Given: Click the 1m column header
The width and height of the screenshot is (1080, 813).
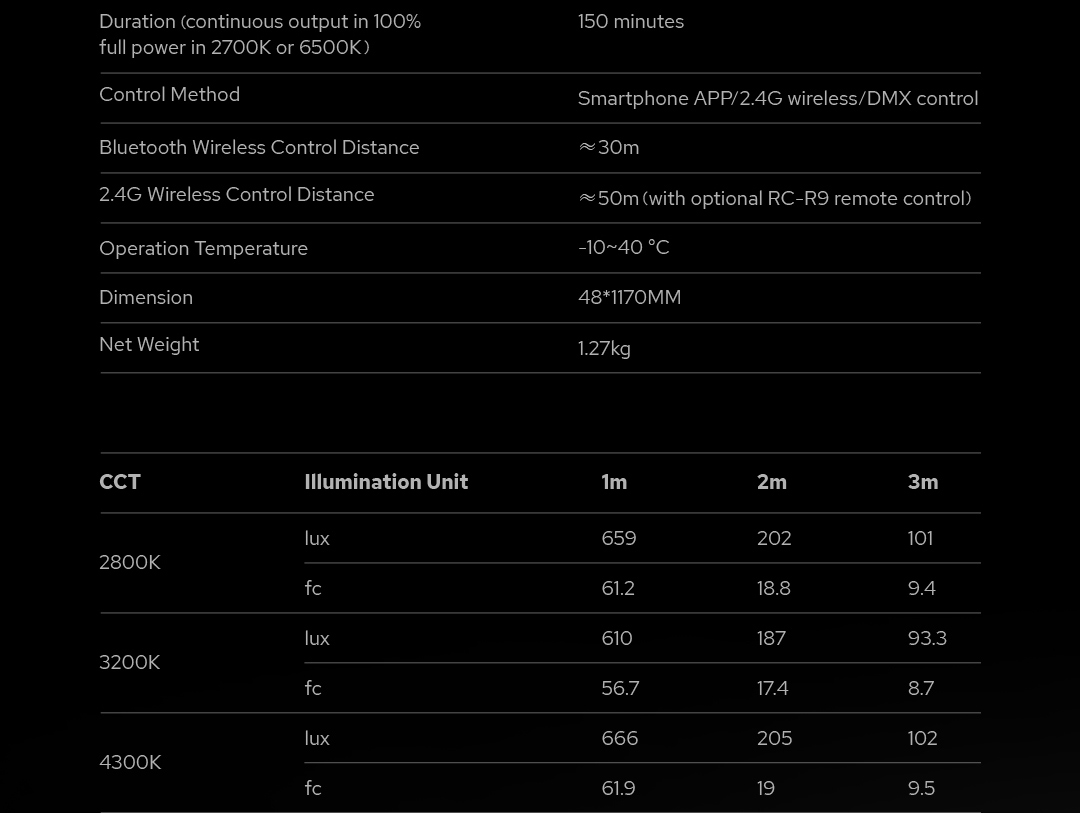Looking at the screenshot, I should (x=614, y=482).
